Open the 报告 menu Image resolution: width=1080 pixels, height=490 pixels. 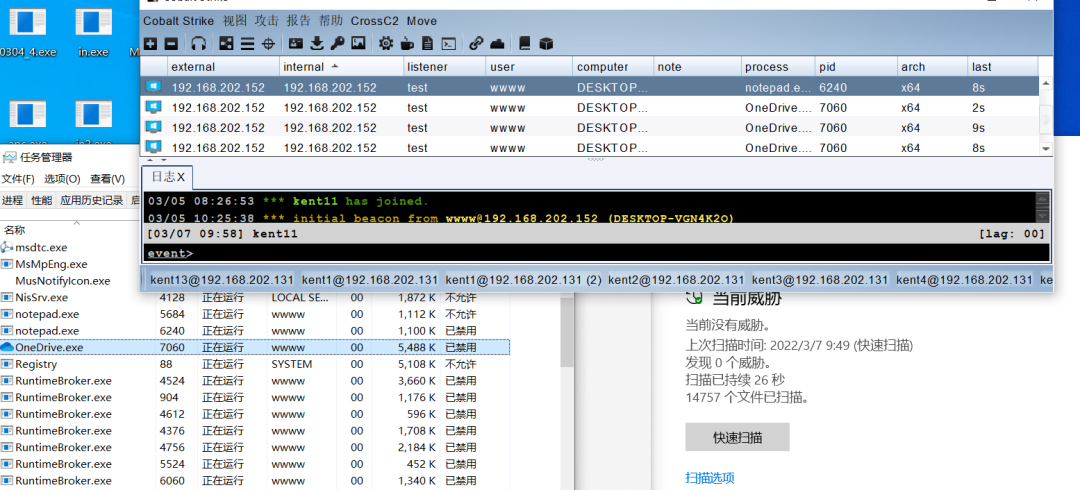coord(298,21)
